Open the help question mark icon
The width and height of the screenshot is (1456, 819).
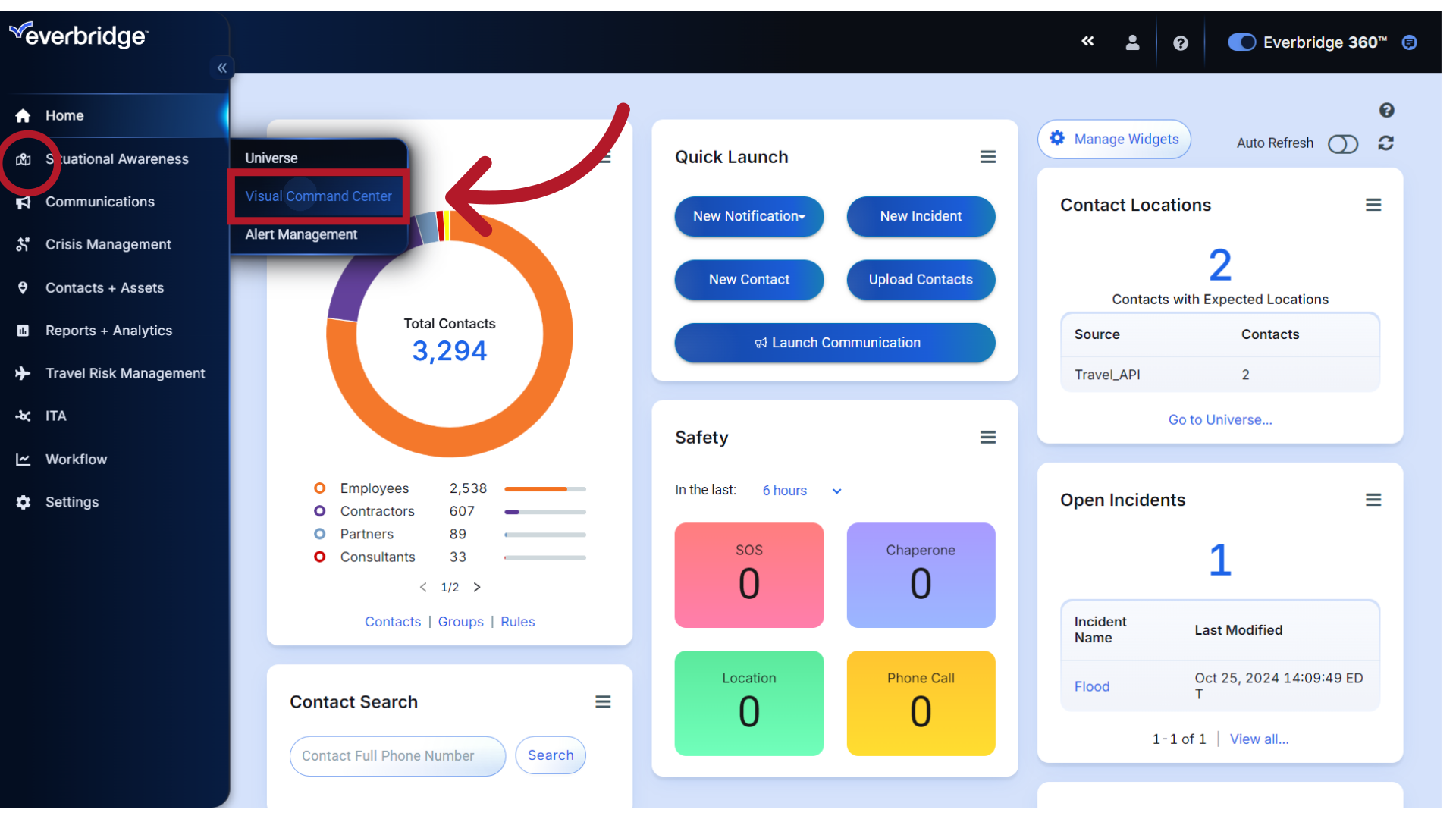(1180, 42)
